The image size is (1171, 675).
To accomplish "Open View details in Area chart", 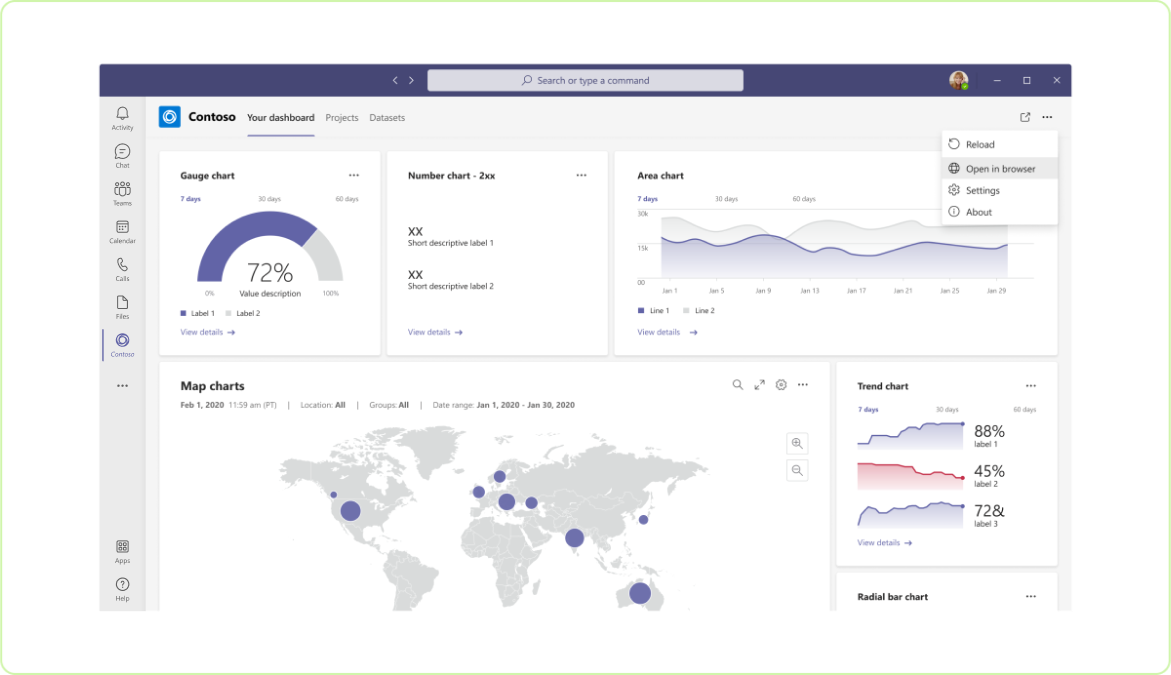I will pos(667,332).
